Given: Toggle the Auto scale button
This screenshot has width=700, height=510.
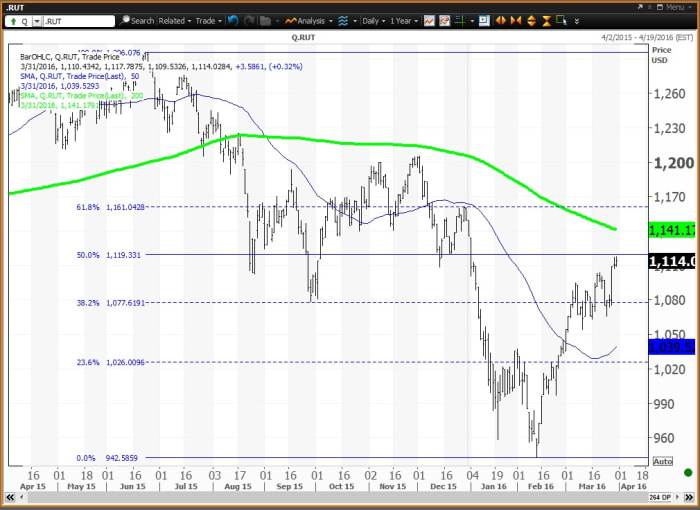Looking at the screenshot, I should coord(662,461).
